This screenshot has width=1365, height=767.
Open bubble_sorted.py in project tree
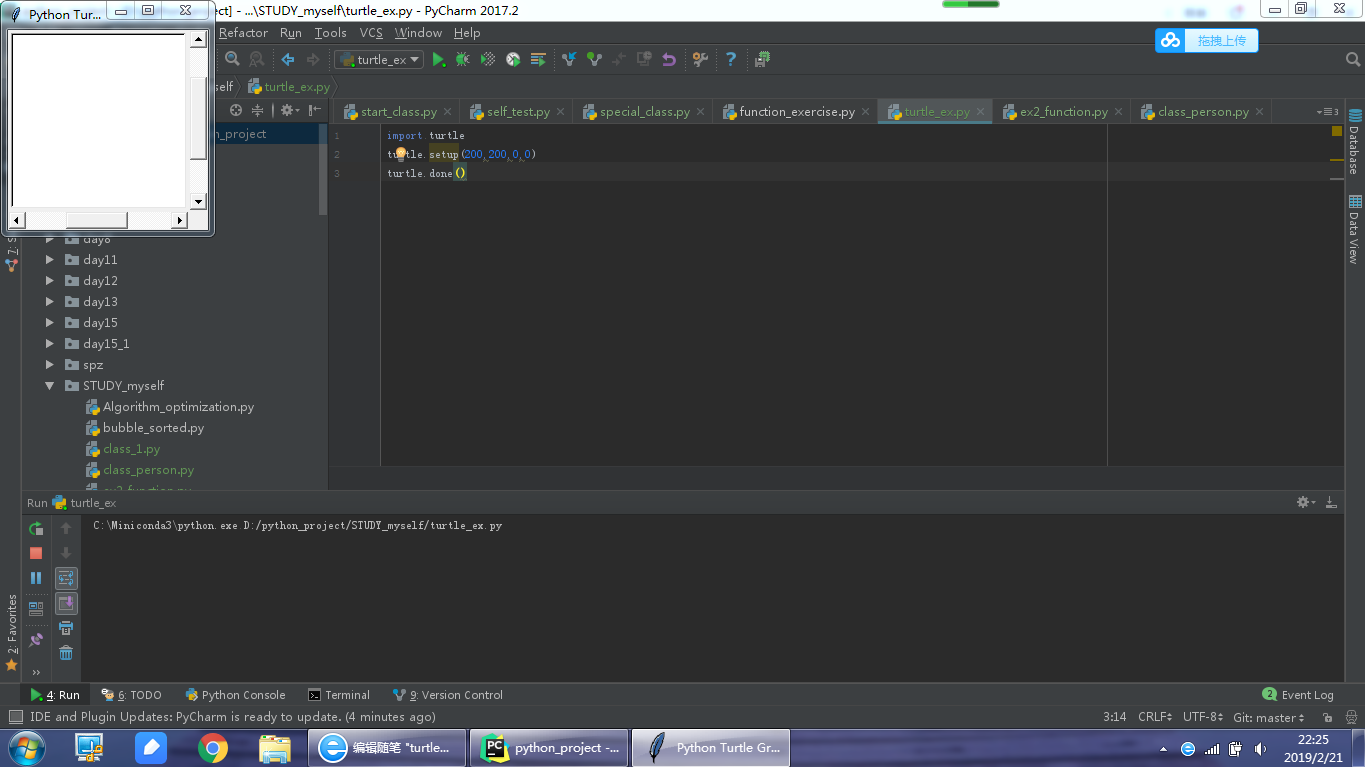point(153,428)
